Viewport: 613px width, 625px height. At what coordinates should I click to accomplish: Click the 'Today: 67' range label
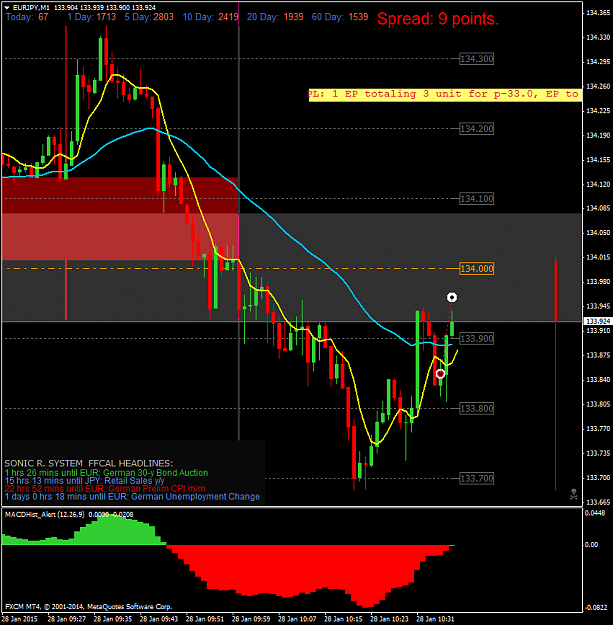[27, 17]
